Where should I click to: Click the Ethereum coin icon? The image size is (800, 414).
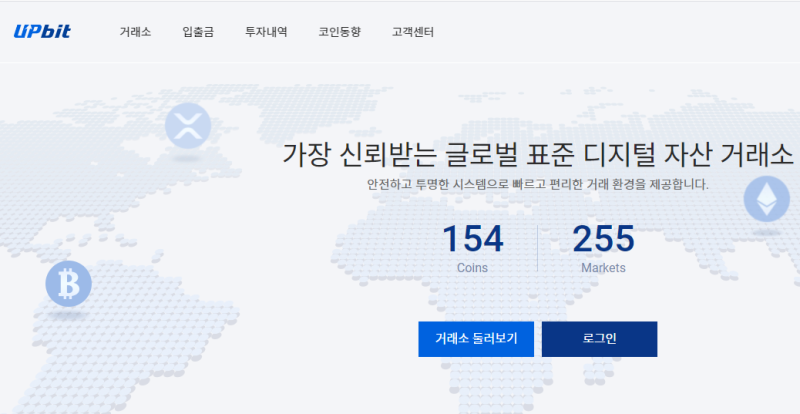[x=766, y=199]
